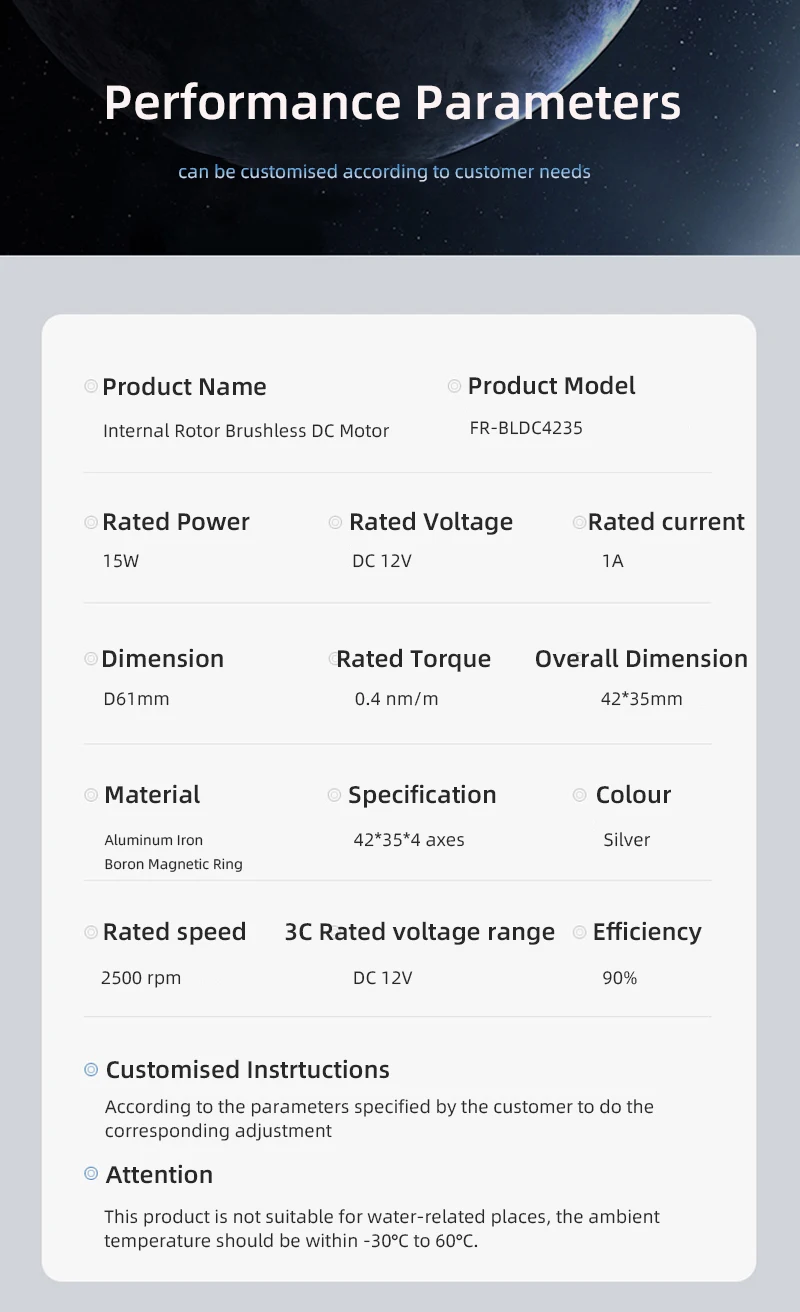Select the 42*35*4 axes specification value

409,840
